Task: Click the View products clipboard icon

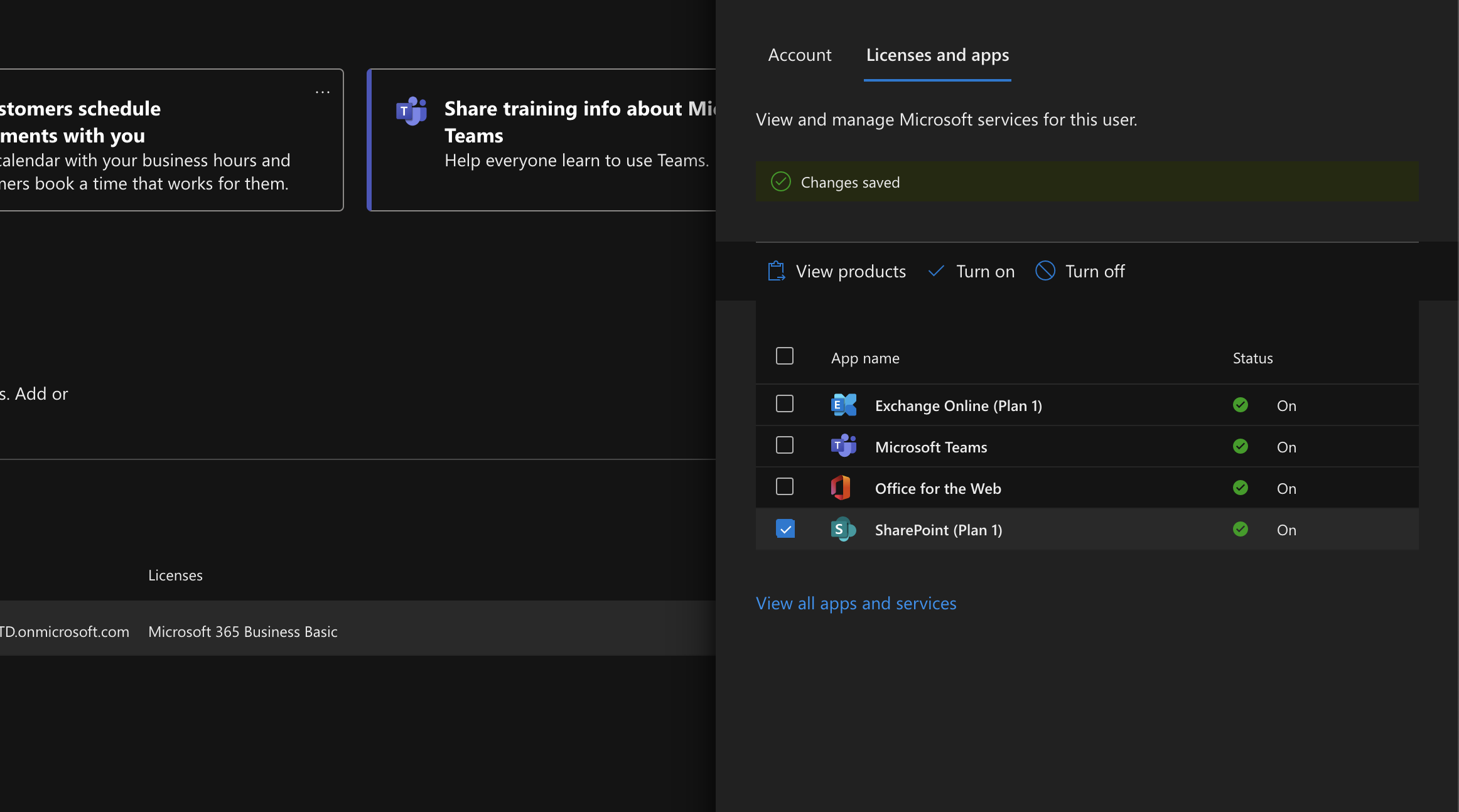Action: (777, 271)
